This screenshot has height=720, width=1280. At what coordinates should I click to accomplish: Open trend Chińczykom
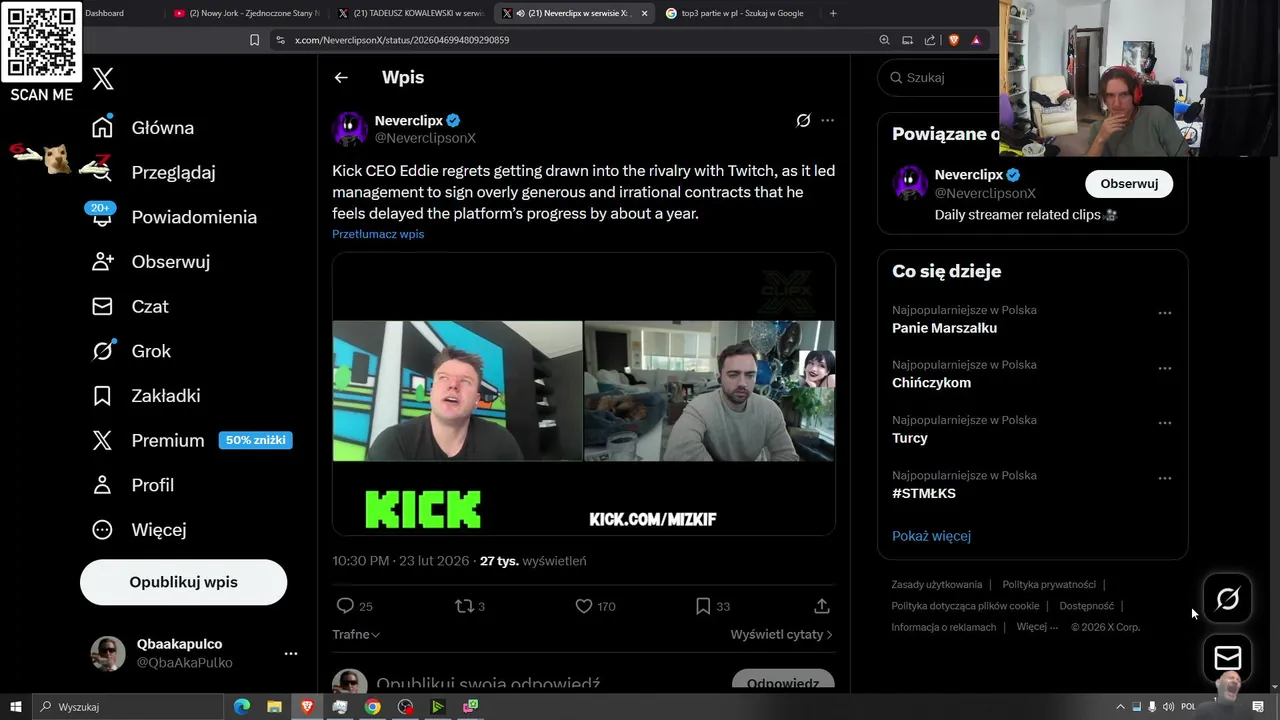[x=931, y=383]
